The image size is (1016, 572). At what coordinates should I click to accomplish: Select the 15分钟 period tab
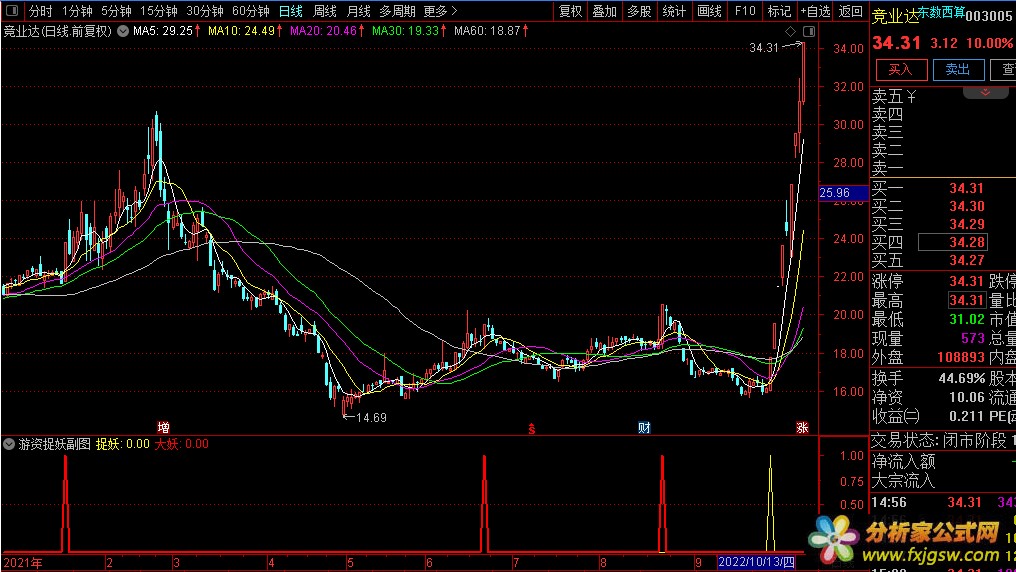[x=159, y=11]
